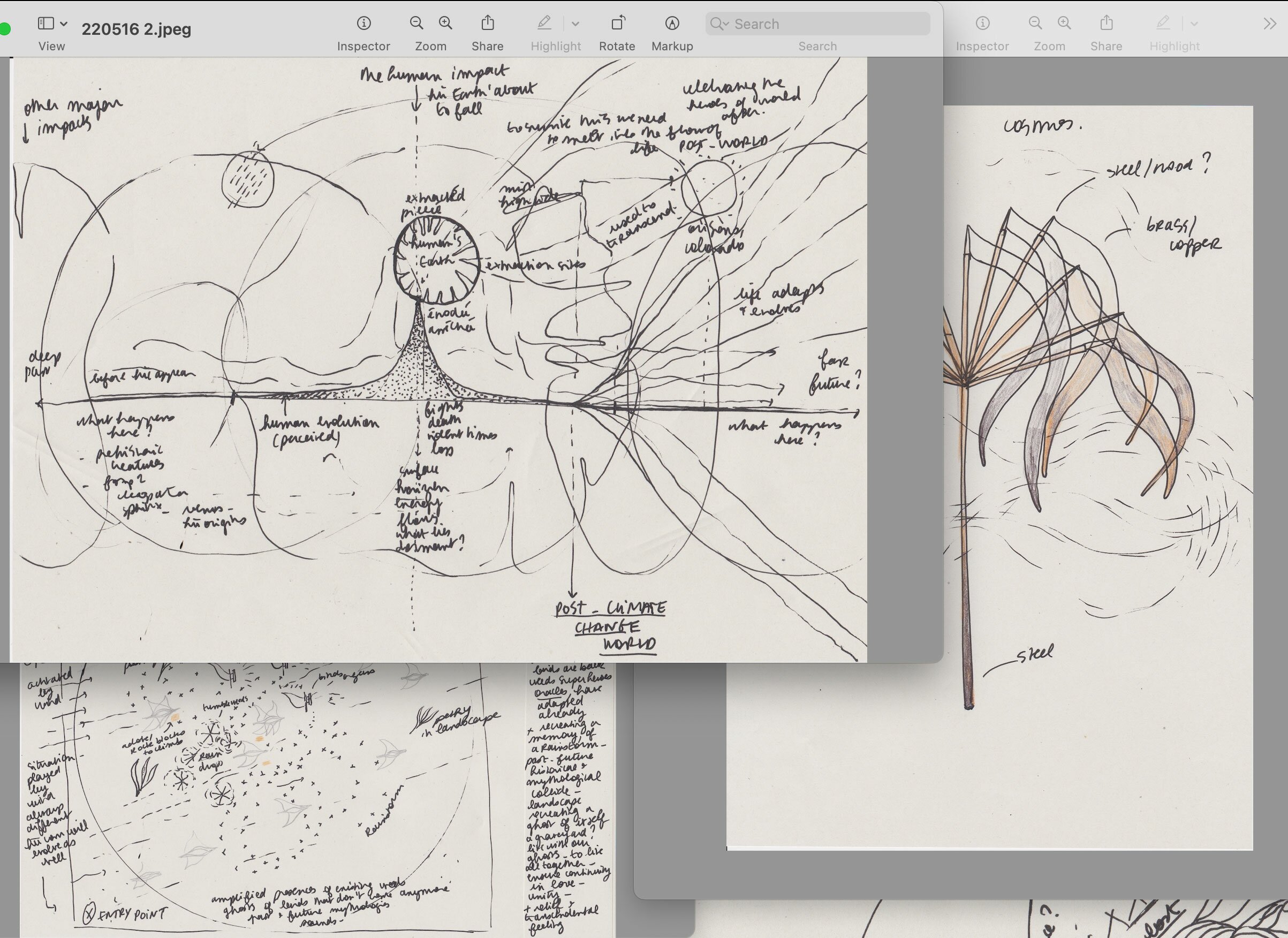This screenshot has height=938, width=1288.
Task: Select the Highlight pen tool in front window
Action: (544, 23)
